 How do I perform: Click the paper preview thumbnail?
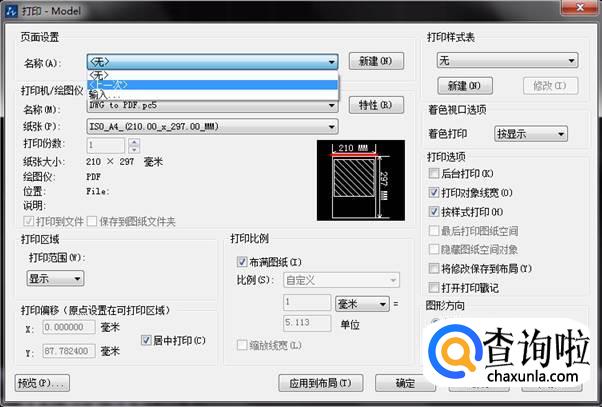(361, 180)
